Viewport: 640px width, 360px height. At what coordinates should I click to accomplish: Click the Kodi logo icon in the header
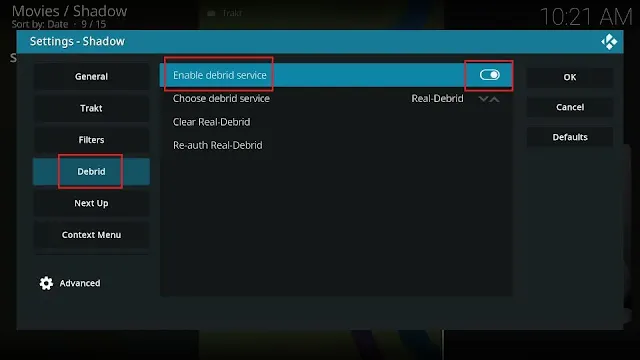coord(609,42)
